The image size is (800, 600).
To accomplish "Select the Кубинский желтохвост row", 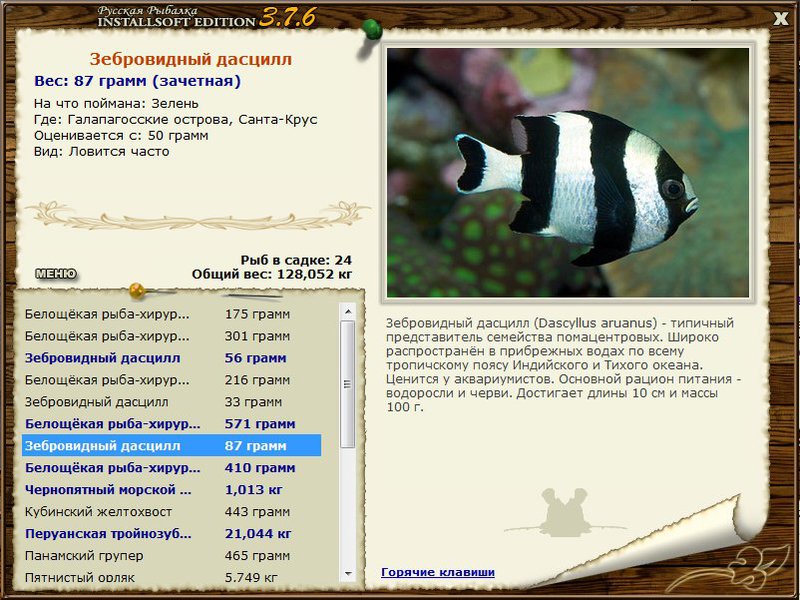I will coord(171,512).
